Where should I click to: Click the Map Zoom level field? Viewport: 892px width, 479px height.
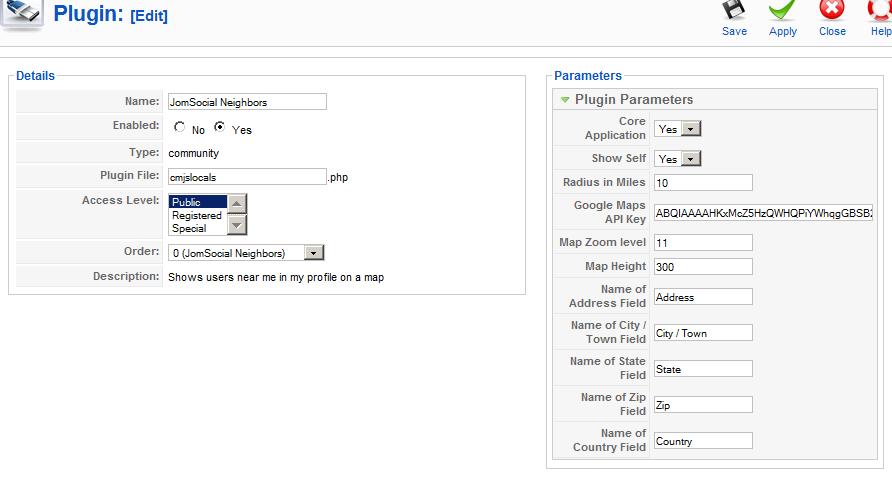coord(702,243)
